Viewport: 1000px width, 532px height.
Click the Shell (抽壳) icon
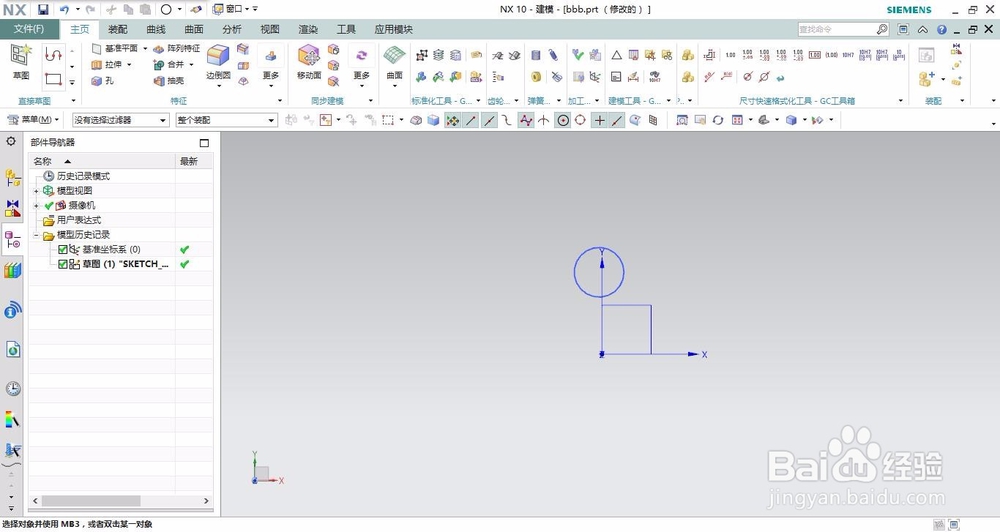pos(159,81)
